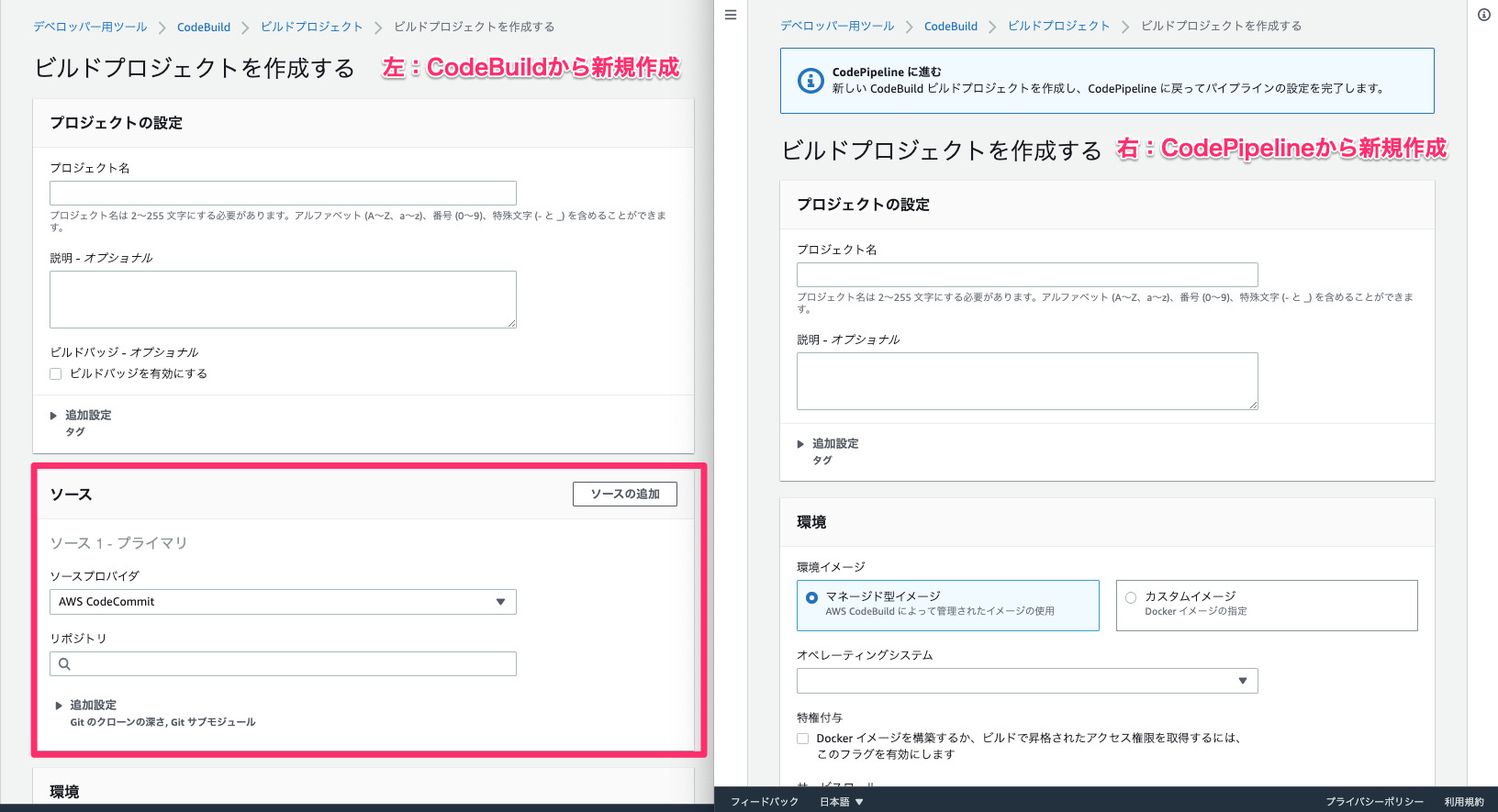Open the operating system dropdown
The height and width of the screenshot is (812, 1498).
pos(1026,681)
